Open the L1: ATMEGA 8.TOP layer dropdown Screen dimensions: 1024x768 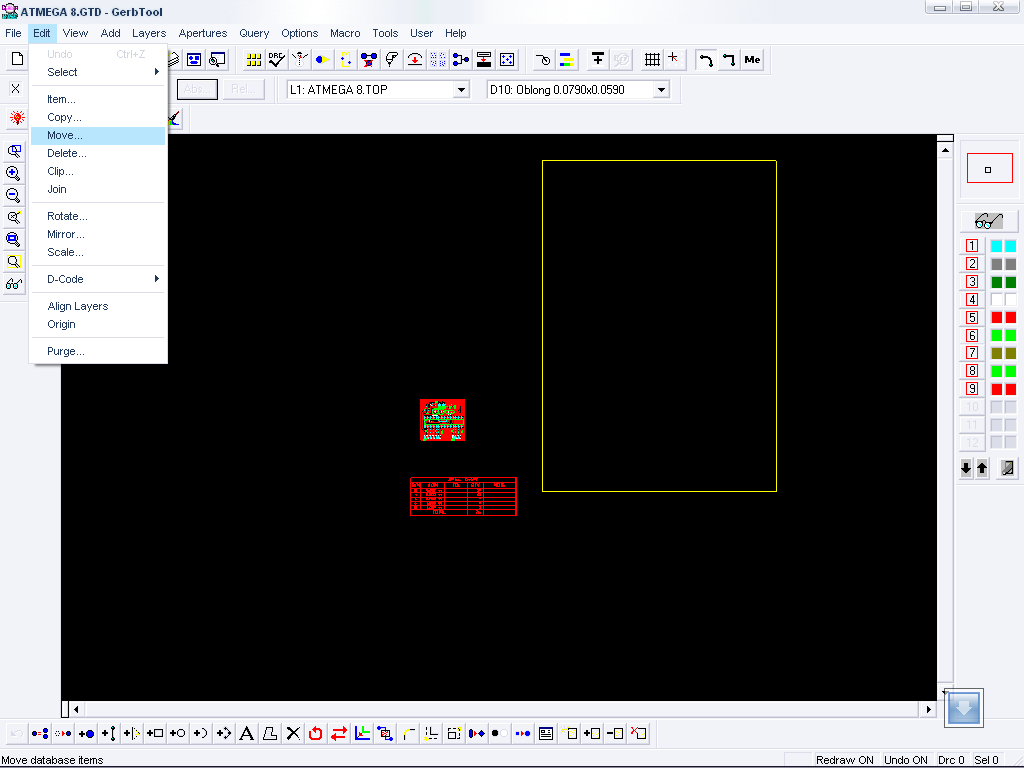click(461, 89)
